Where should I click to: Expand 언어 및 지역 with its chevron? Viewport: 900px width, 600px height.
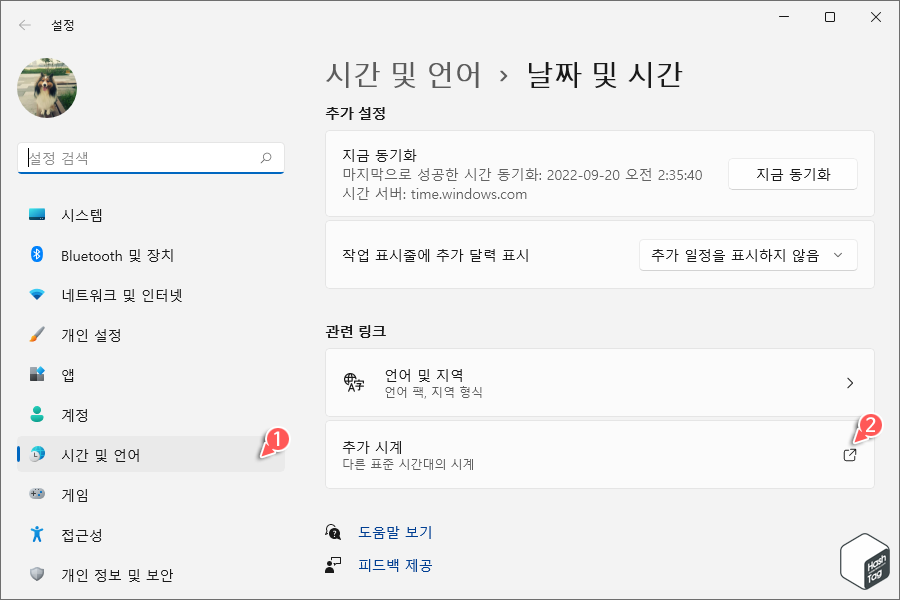pyautogui.click(x=849, y=382)
